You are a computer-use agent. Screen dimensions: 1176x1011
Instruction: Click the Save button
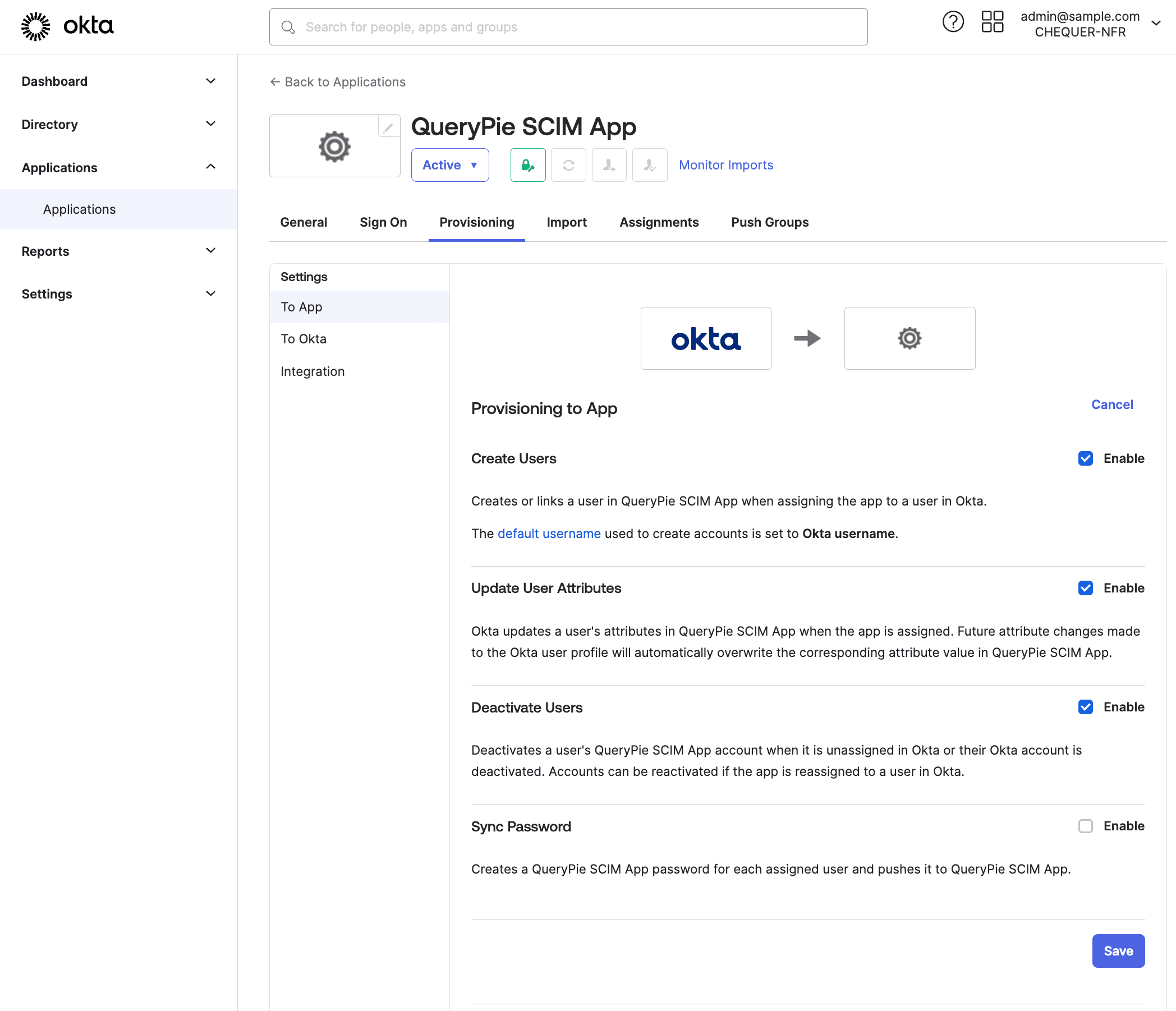1118,950
